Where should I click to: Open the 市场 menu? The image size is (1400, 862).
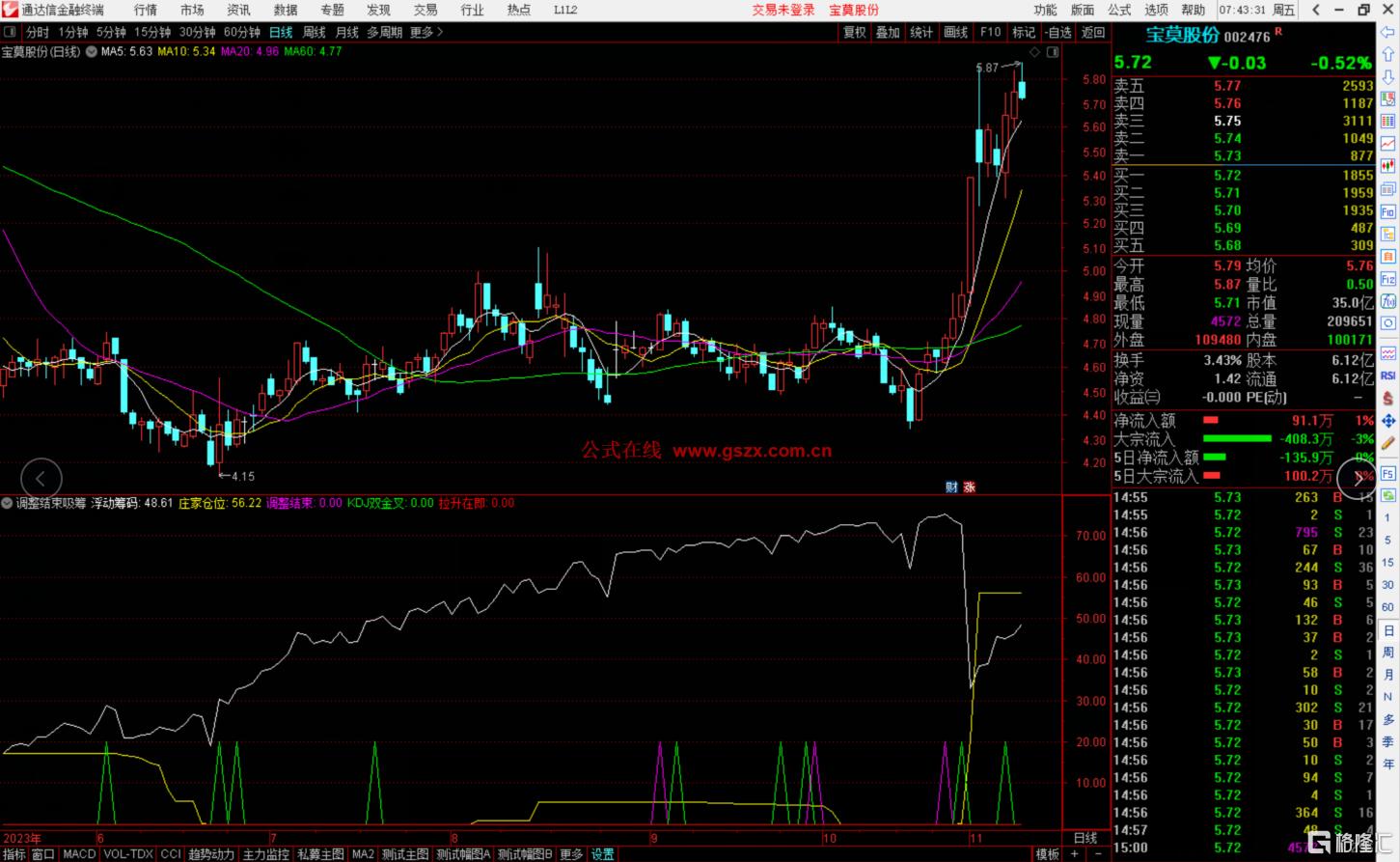[191, 10]
